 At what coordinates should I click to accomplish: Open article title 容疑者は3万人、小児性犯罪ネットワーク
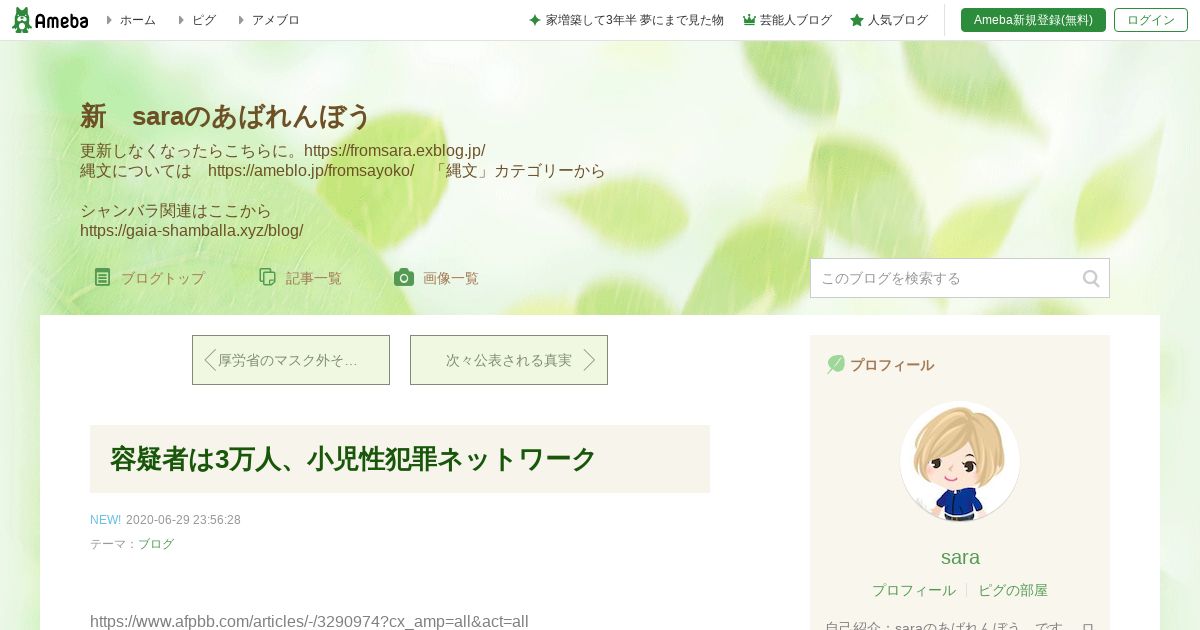click(353, 459)
